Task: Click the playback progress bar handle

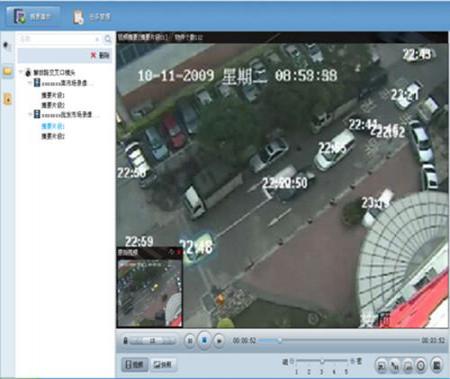Action: coord(280,340)
